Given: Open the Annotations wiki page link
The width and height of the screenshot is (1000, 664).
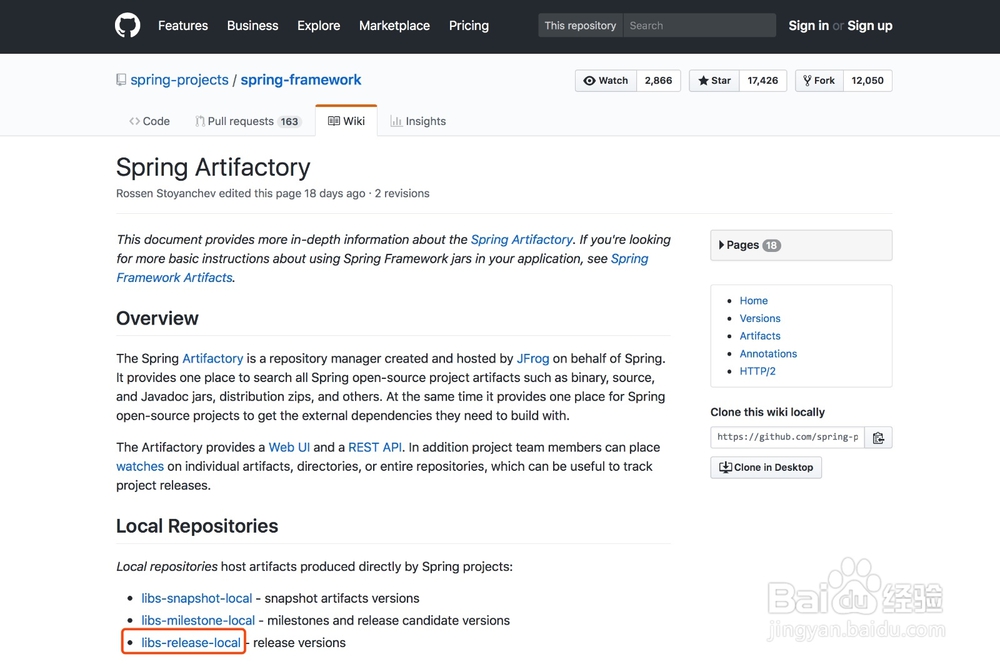Looking at the screenshot, I should click(x=768, y=353).
